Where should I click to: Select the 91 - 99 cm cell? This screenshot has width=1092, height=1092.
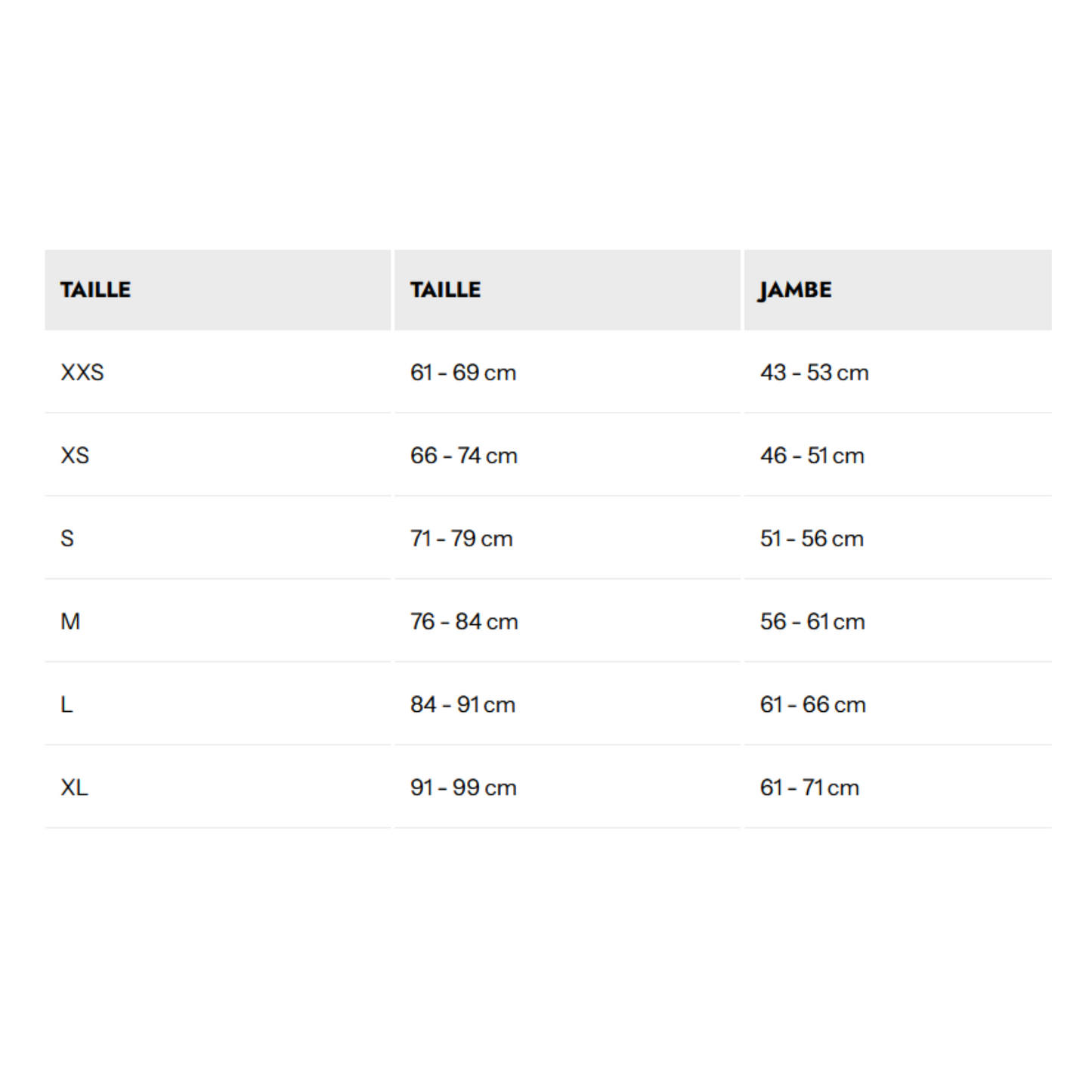(x=463, y=788)
